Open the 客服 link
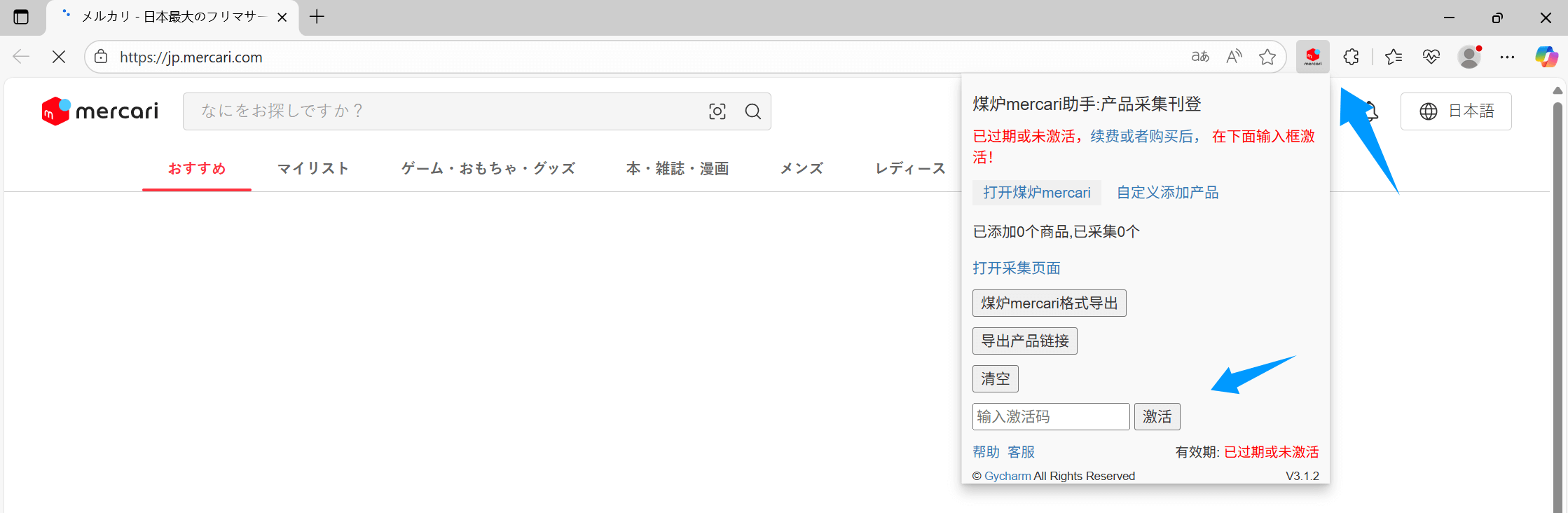 1021,452
